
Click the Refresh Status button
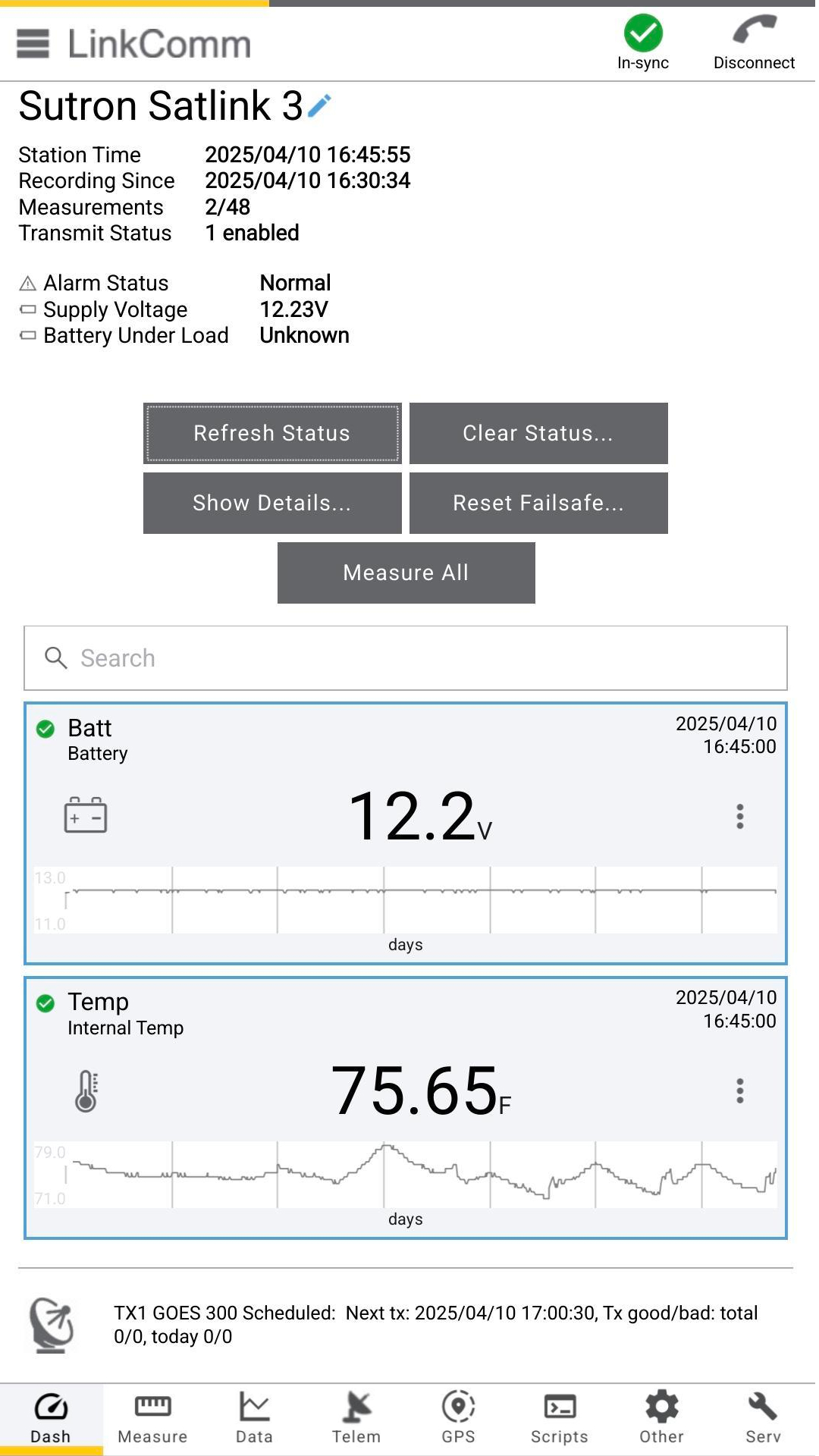click(x=272, y=433)
